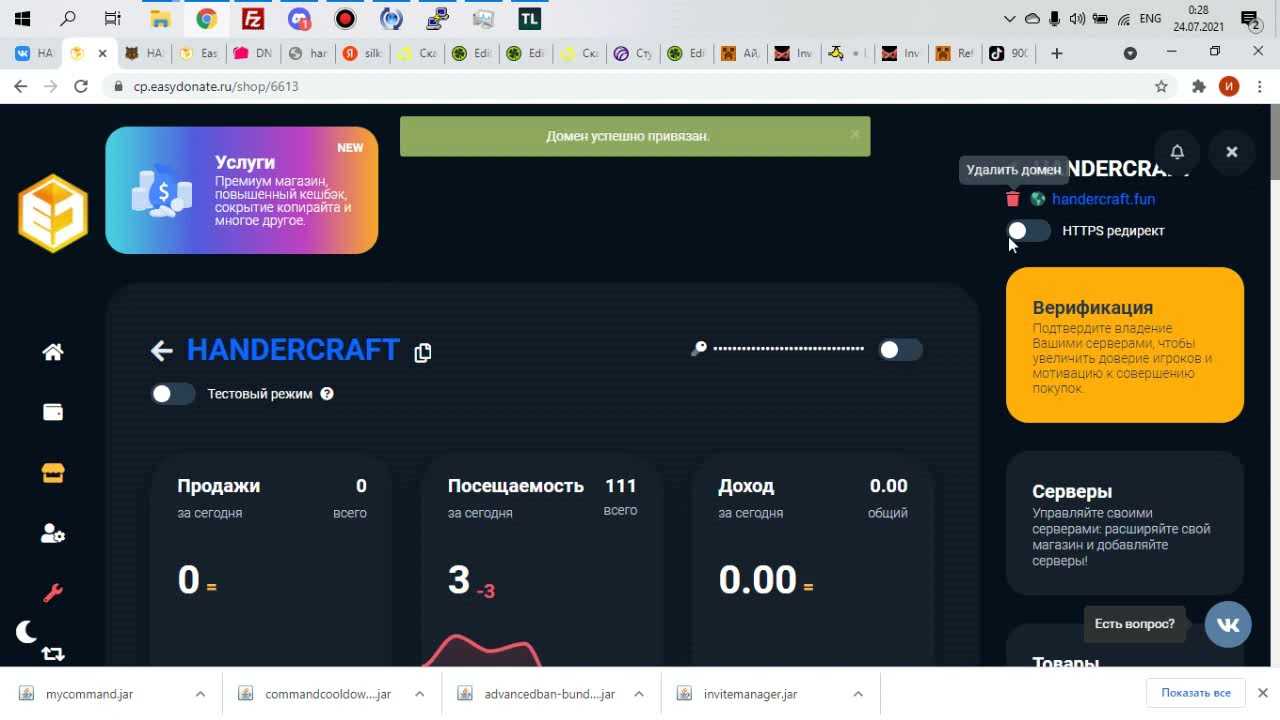Image resolution: width=1280 pixels, height=720 pixels.
Task: Open the Серверы card
Action: pos(1125,524)
